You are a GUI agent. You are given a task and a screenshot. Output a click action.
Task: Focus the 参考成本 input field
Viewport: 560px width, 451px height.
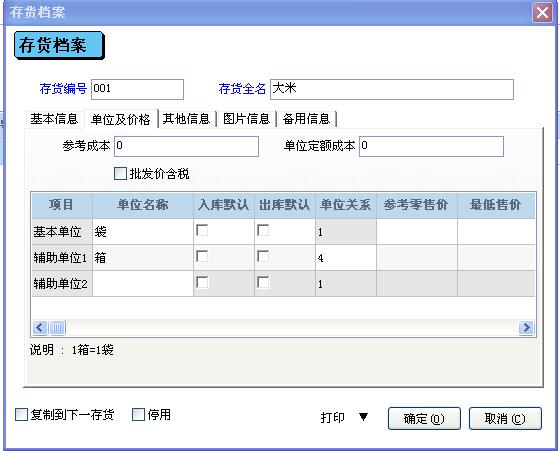[x=186, y=146]
